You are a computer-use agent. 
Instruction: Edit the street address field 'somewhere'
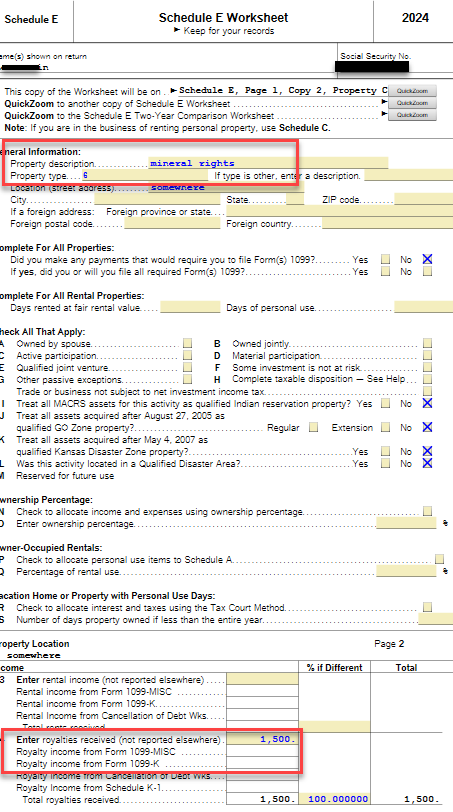[x=227, y=187]
